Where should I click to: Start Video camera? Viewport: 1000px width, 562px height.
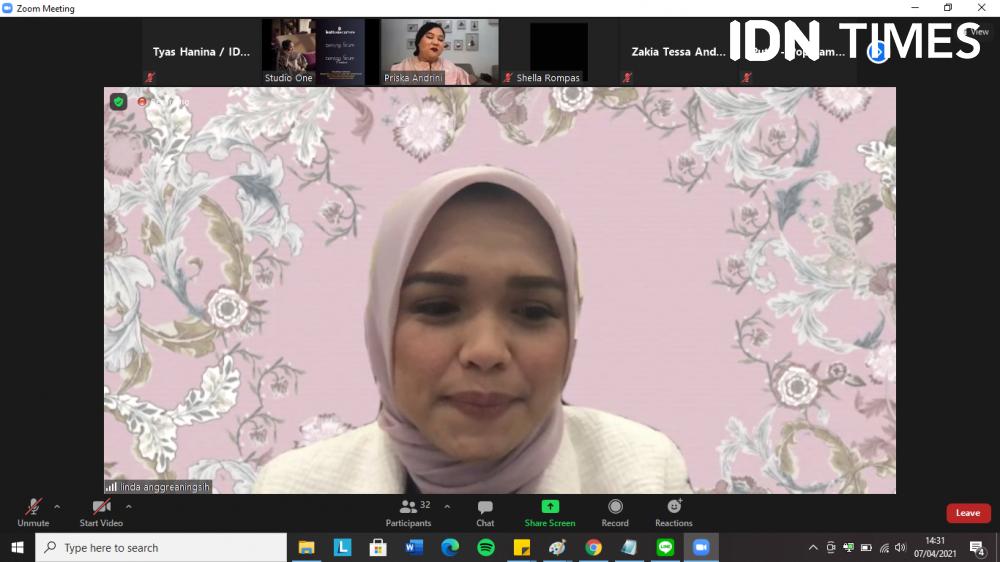point(101,513)
